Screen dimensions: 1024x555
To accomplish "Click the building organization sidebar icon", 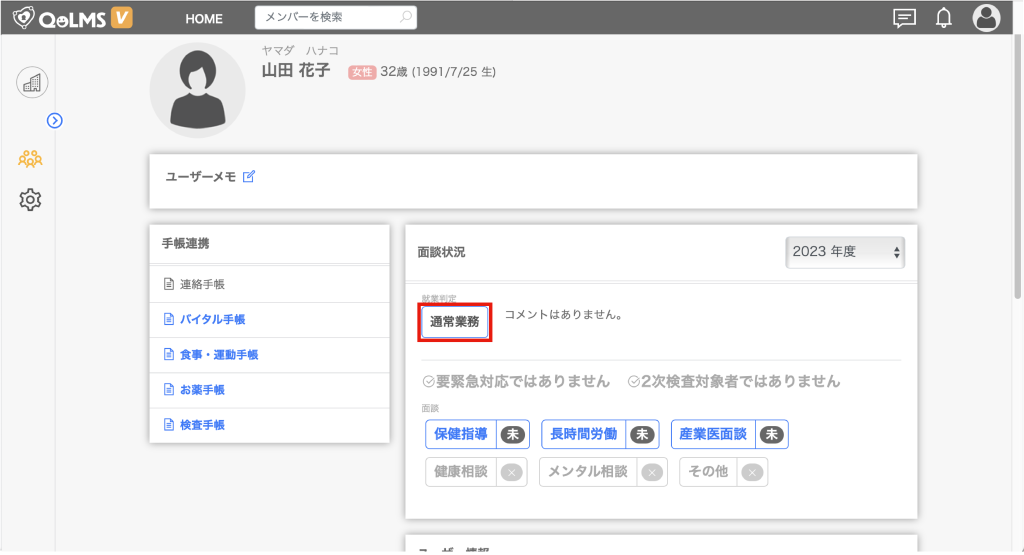I will [x=32, y=83].
